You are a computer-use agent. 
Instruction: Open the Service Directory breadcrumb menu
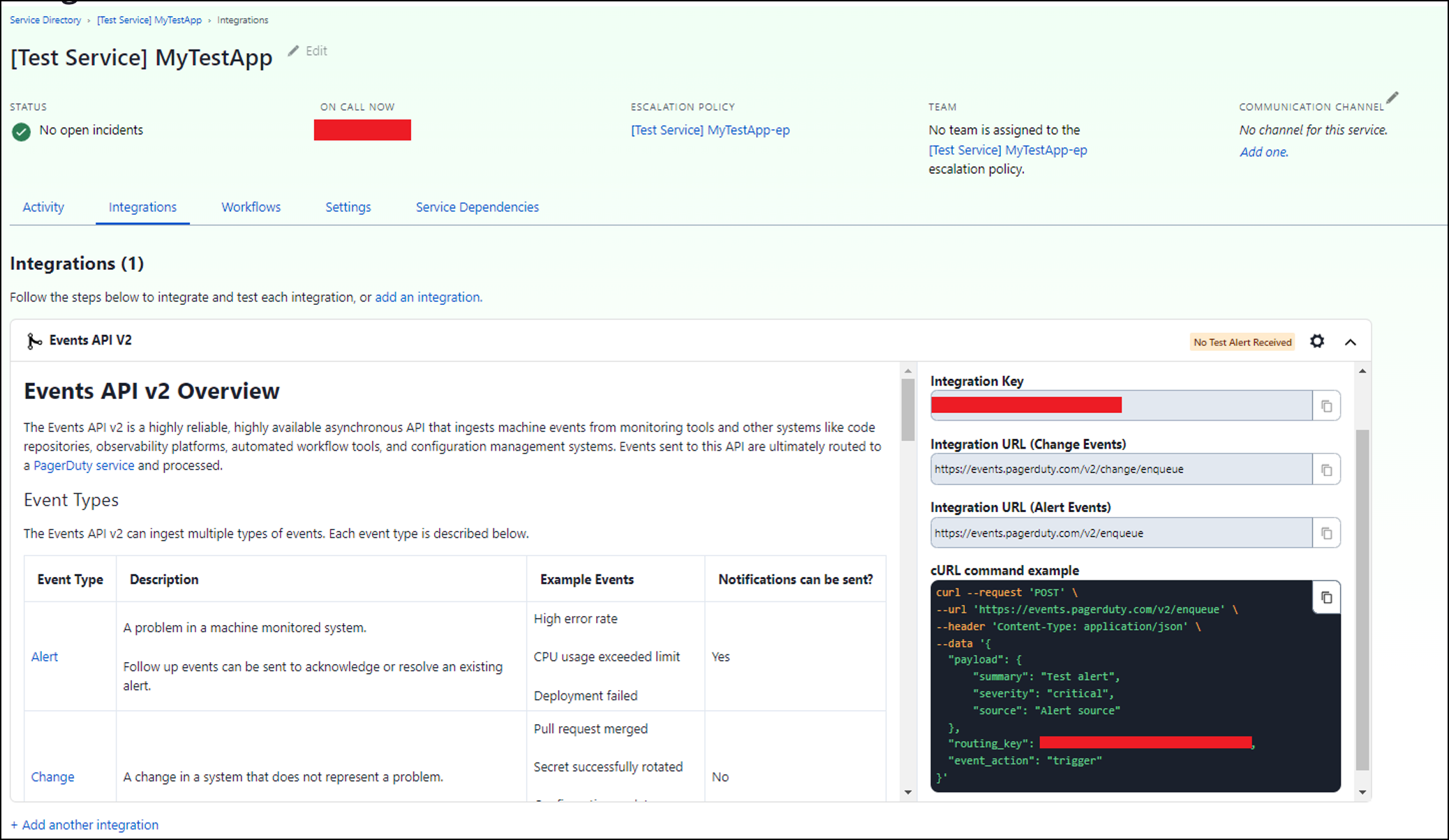tap(45, 20)
